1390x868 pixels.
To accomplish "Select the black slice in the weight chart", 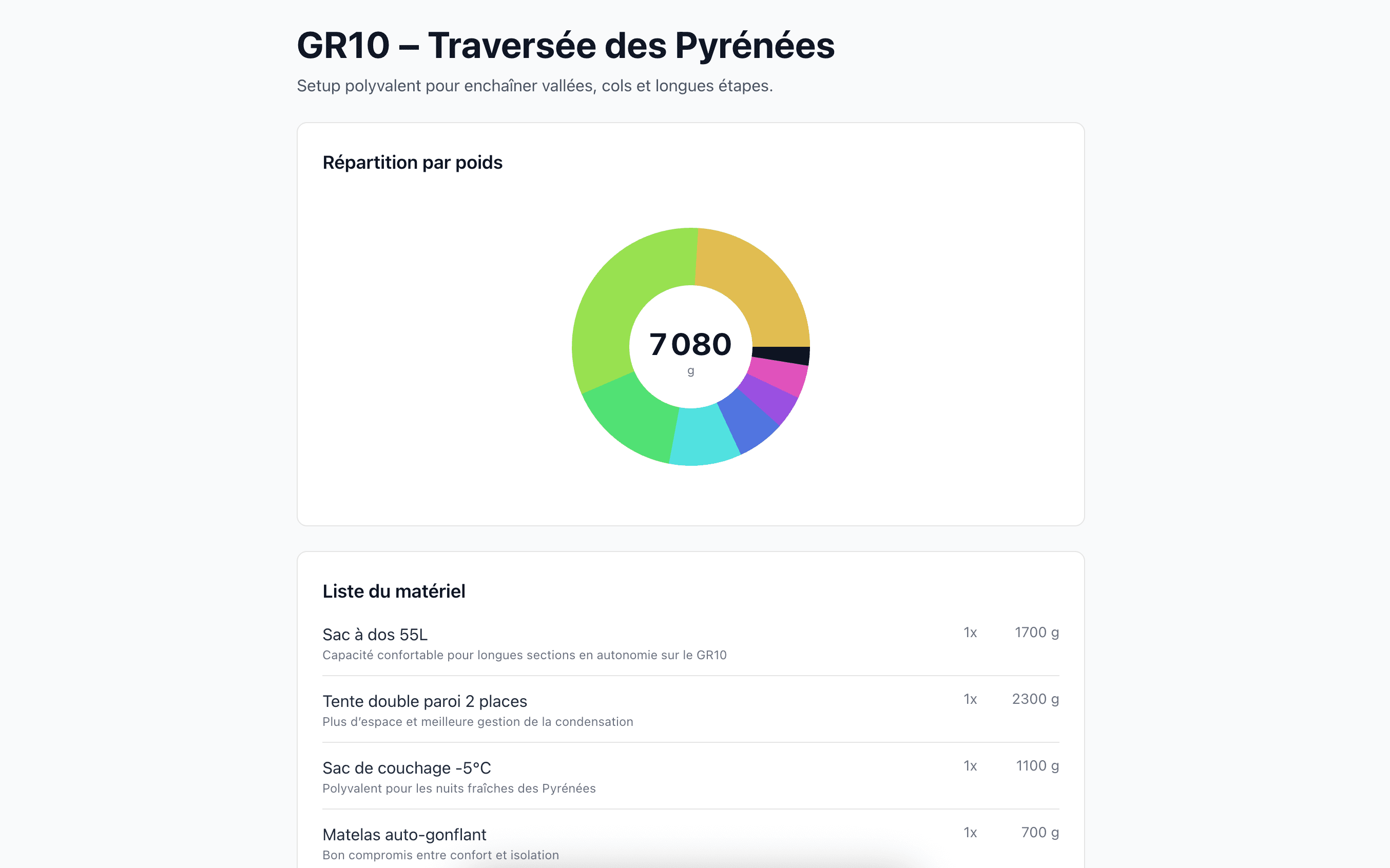I will tap(780, 355).
